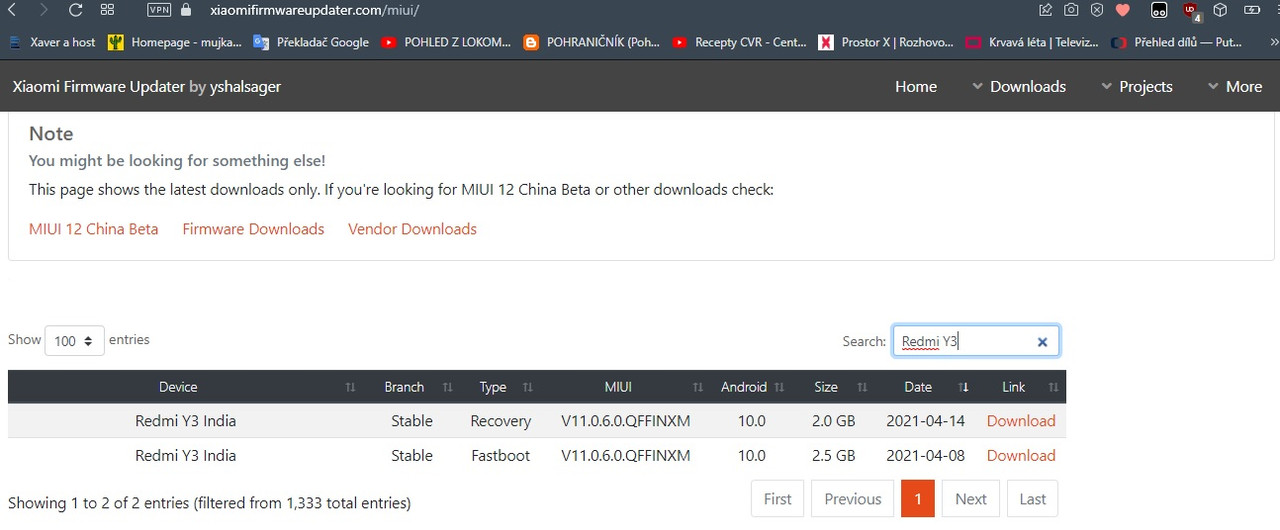
Task: Click Next pagination button
Action: (971, 499)
